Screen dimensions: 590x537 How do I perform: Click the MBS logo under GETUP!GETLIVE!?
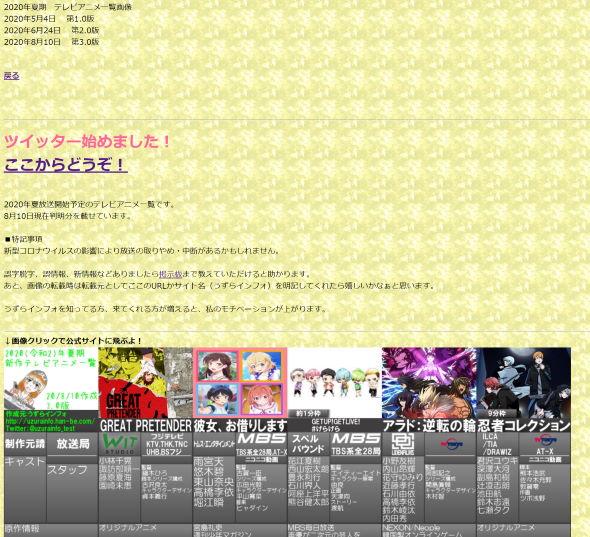coord(356,439)
